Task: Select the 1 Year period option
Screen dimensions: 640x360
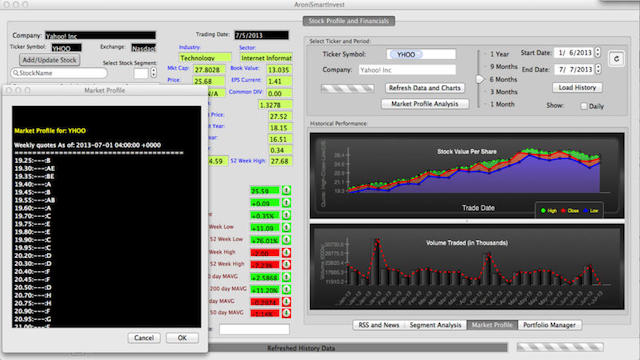Action: pyautogui.click(x=499, y=54)
